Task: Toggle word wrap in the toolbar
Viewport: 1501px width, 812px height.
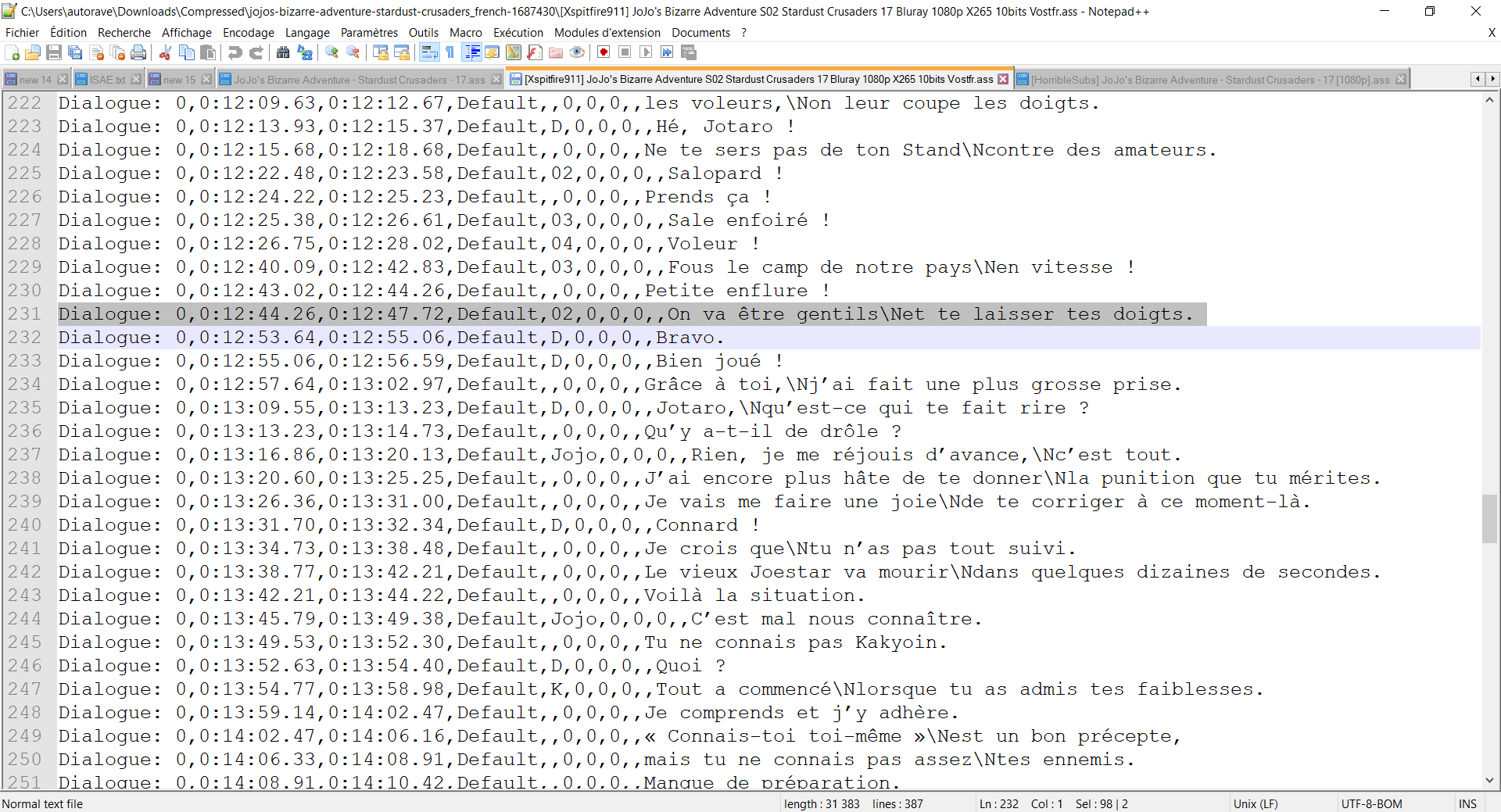Action: click(x=429, y=52)
